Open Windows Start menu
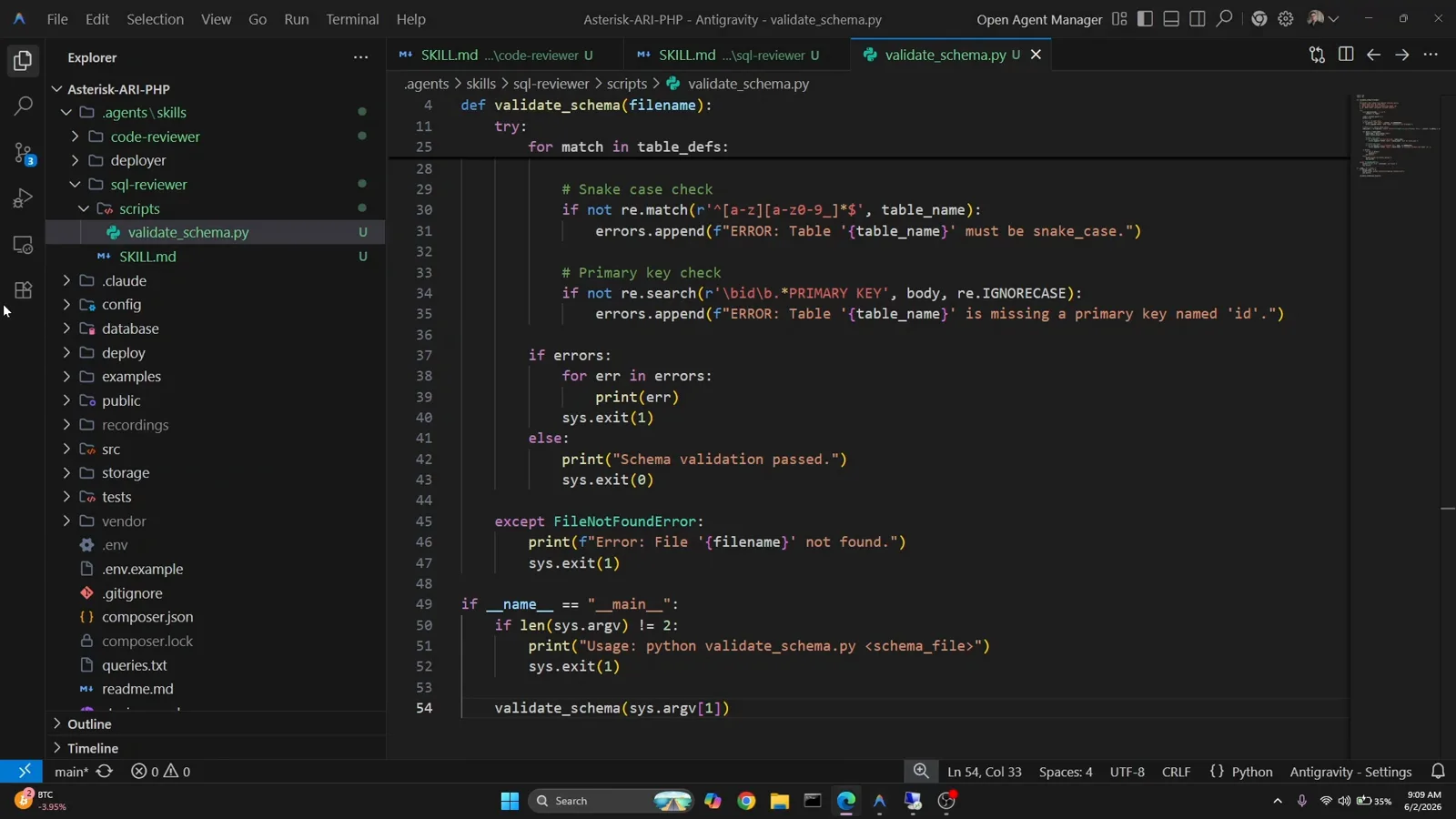Image resolution: width=1456 pixels, height=819 pixels. point(510,801)
